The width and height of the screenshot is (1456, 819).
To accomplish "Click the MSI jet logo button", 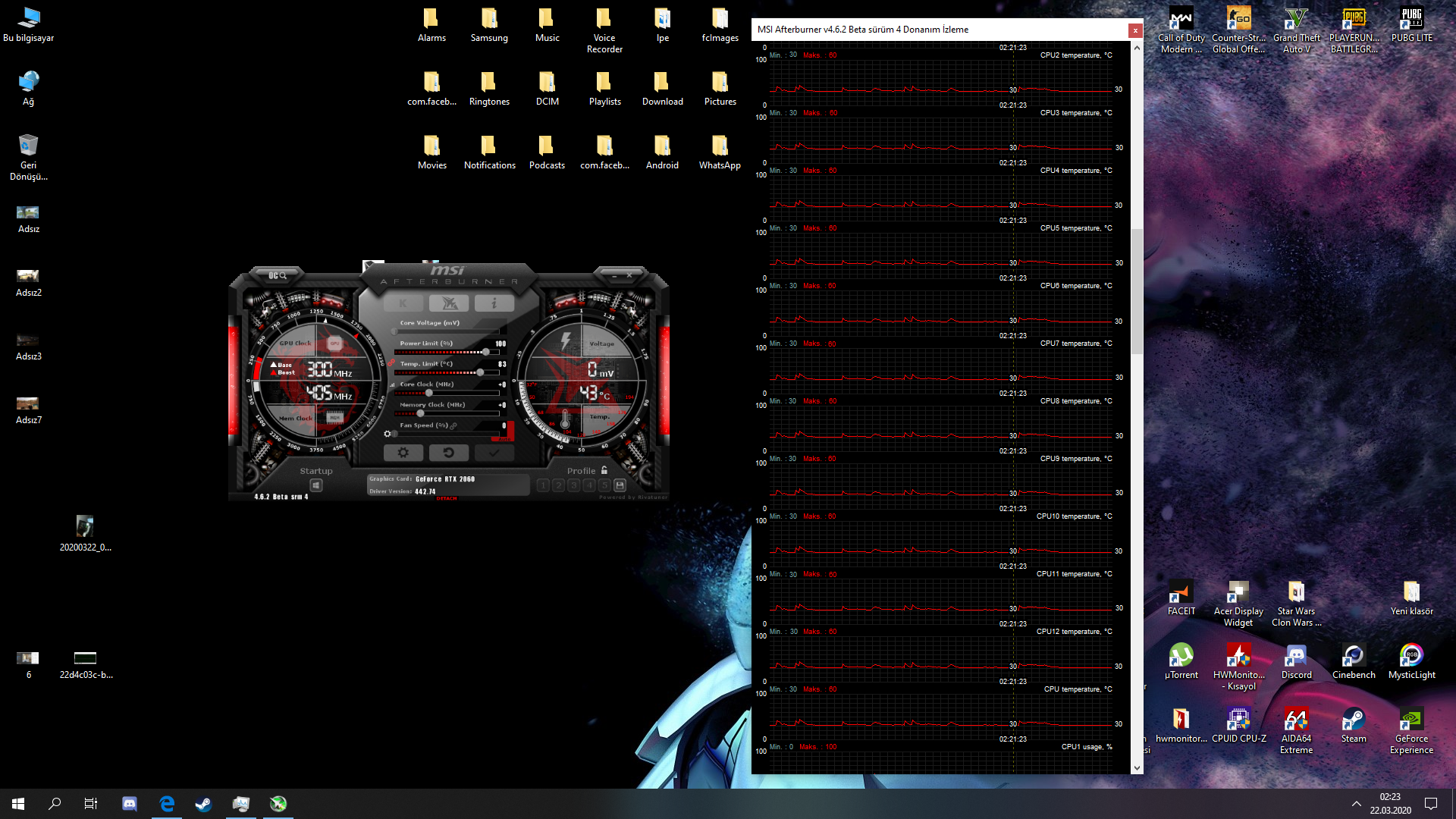I will coord(449,303).
